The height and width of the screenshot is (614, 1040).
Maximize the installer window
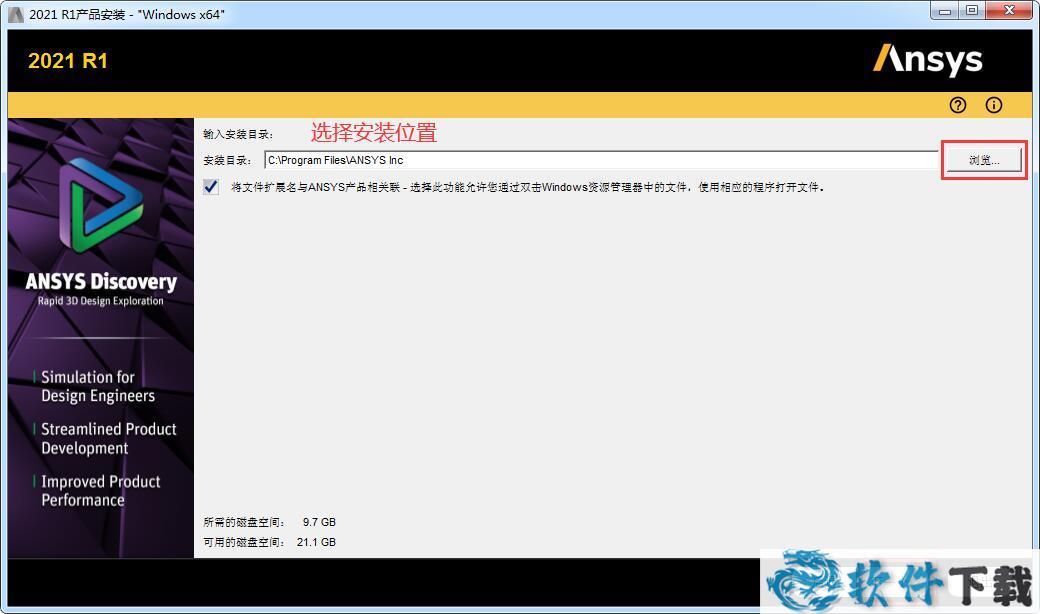pyautogui.click(x=971, y=11)
